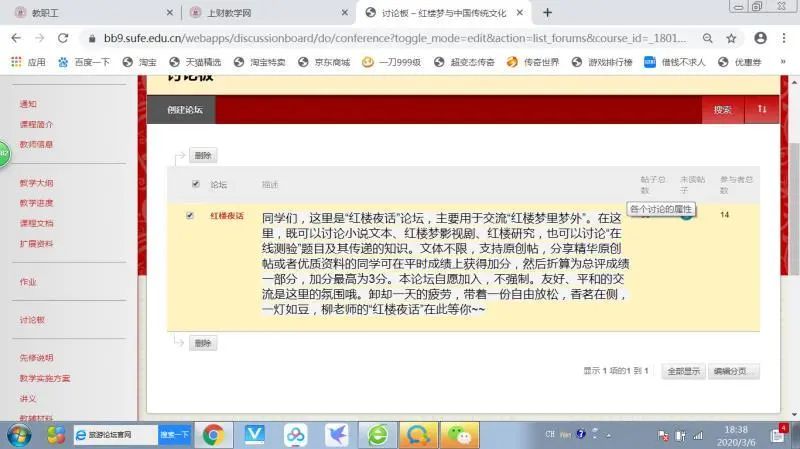The width and height of the screenshot is (800, 449).
Task: Open Google Chrome in the taskbar
Action: point(213,435)
